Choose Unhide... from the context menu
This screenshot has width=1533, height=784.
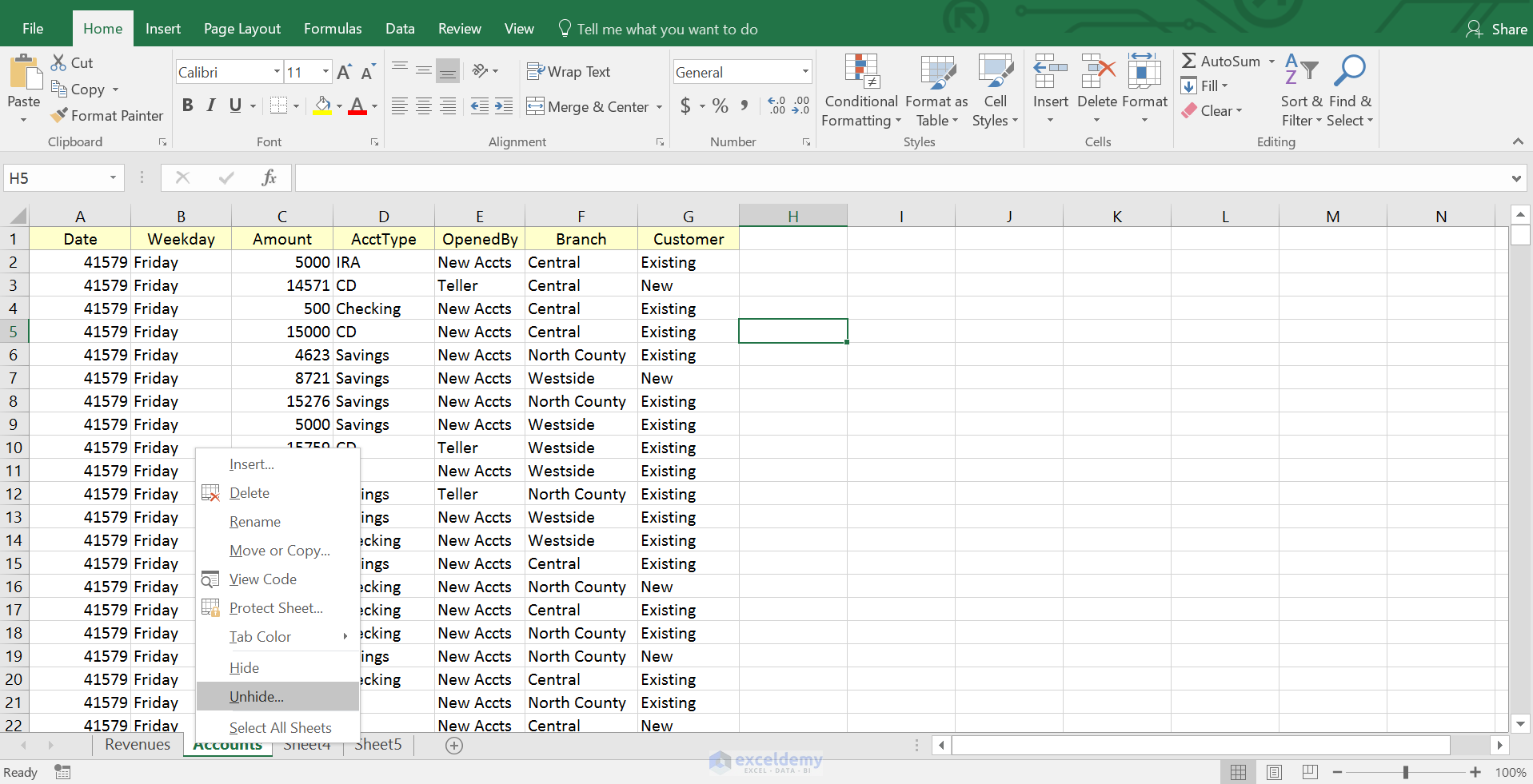click(x=257, y=697)
